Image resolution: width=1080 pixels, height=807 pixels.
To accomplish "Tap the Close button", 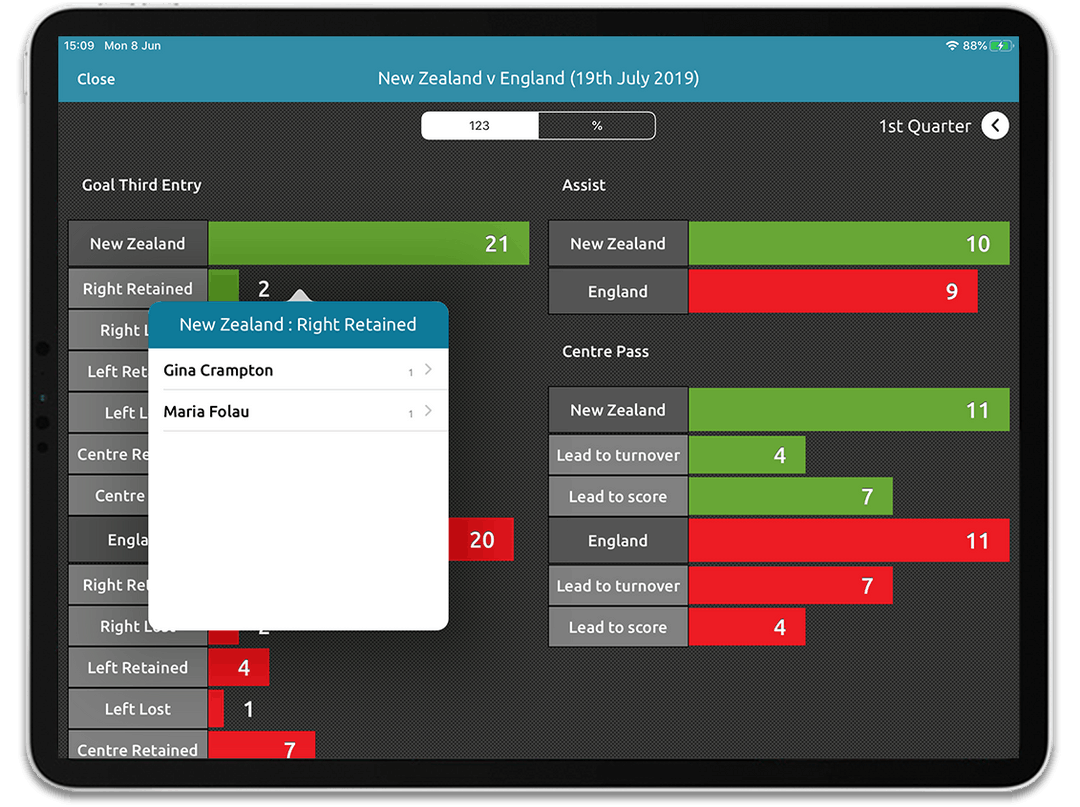I will 96,78.
